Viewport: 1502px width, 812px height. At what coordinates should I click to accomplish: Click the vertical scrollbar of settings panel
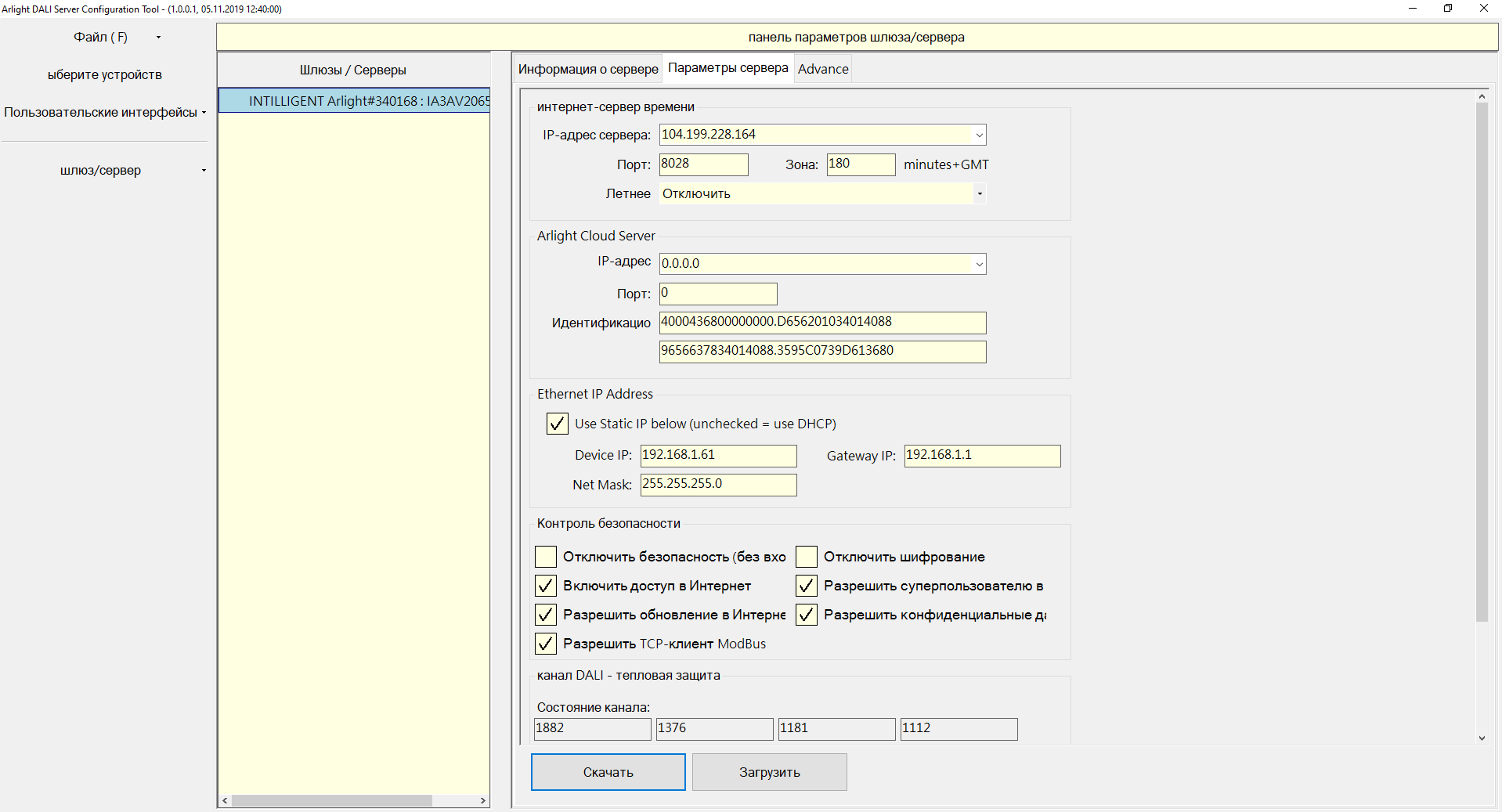pyautogui.click(x=1481, y=360)
